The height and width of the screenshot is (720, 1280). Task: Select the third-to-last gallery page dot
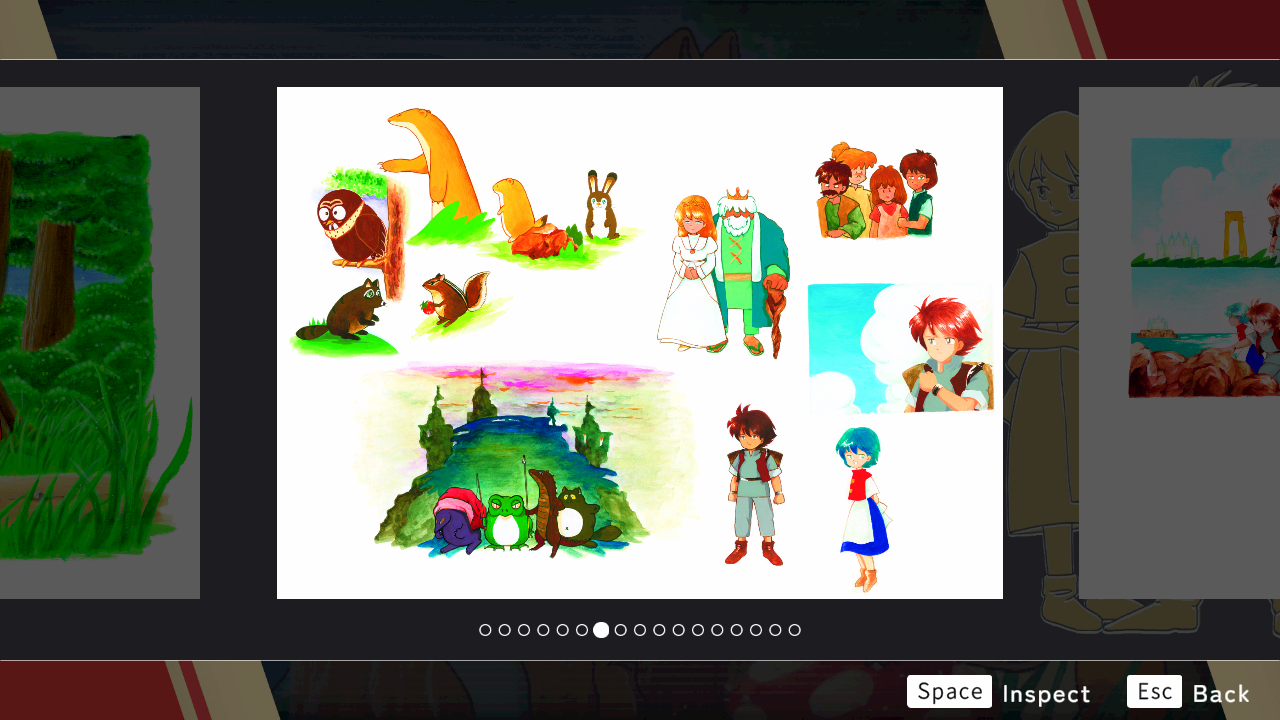[x=756, y=630]
